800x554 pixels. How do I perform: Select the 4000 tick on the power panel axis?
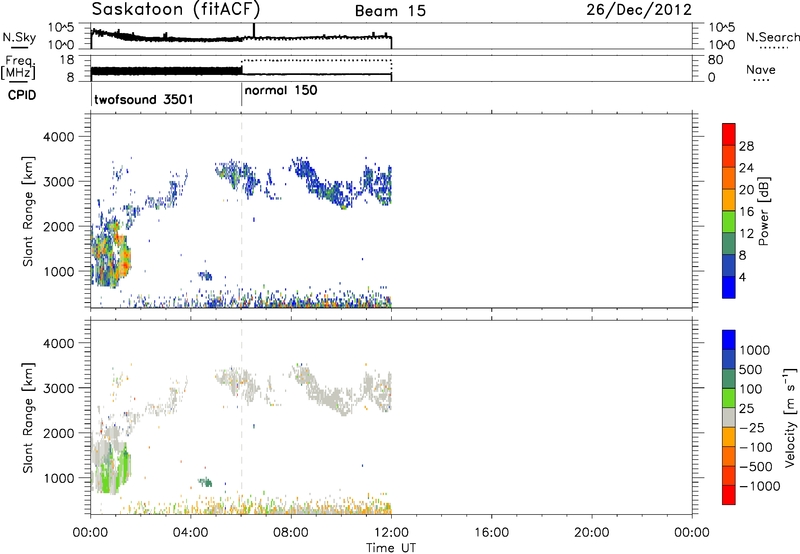[x=61, y=137]
